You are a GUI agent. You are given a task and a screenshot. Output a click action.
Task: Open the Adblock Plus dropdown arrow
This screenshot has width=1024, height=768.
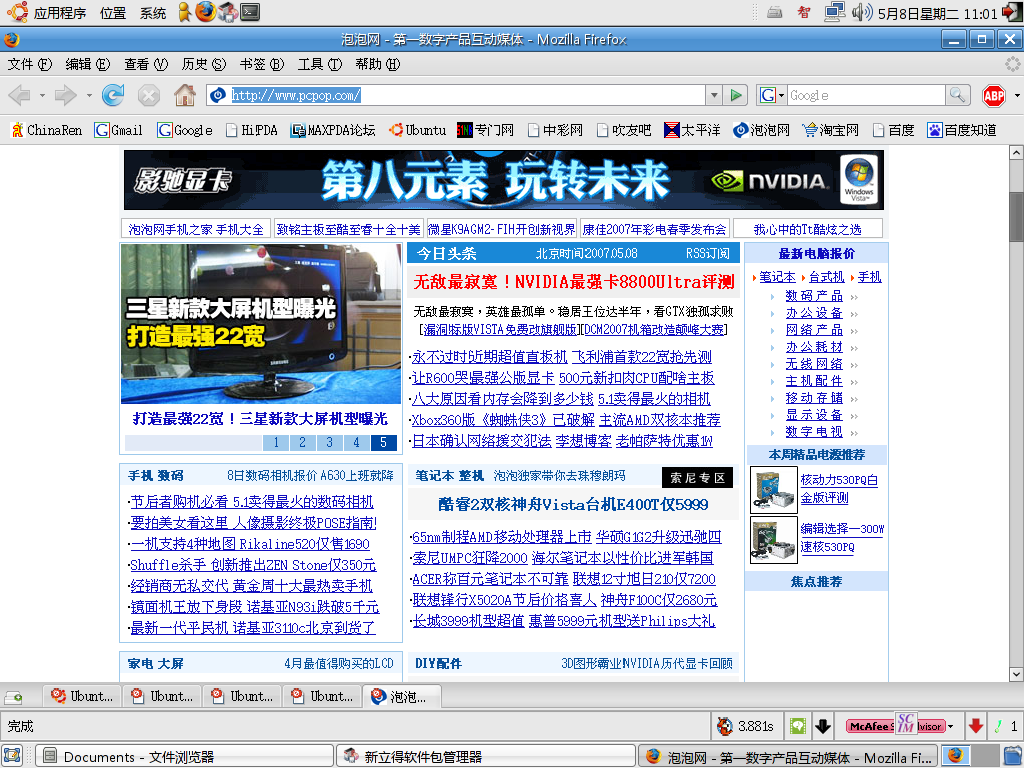tap(1017, 95)
